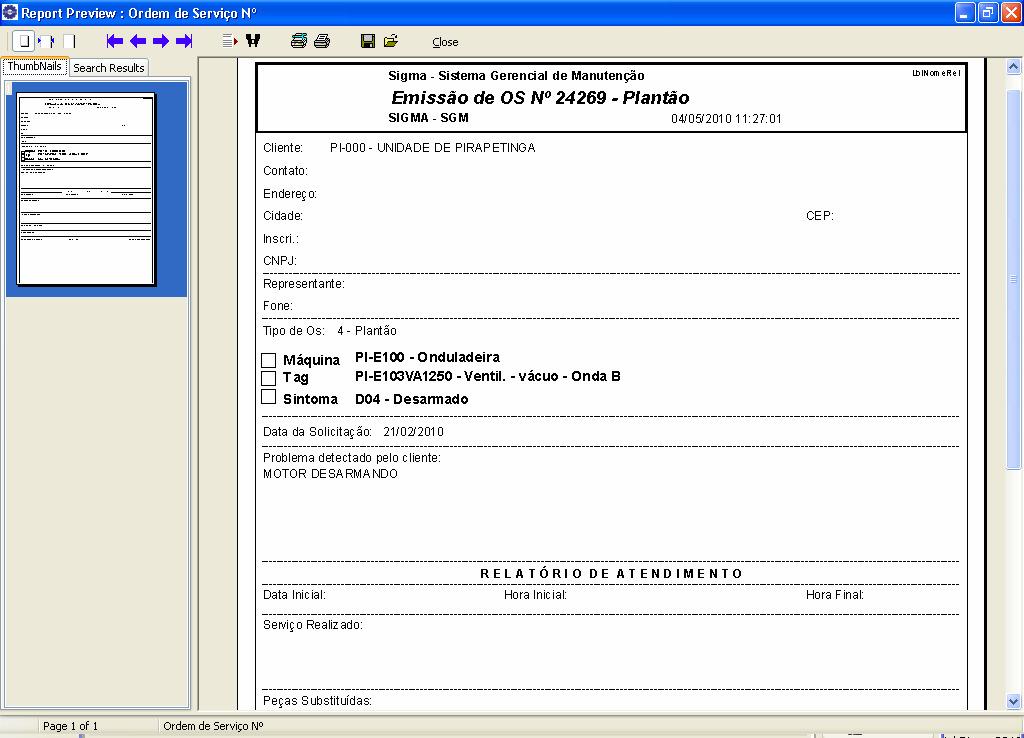Click the 'Hora Final:' label
Image resolution: width=1024 pixels, height=738 pixels.
pos(835,595)
